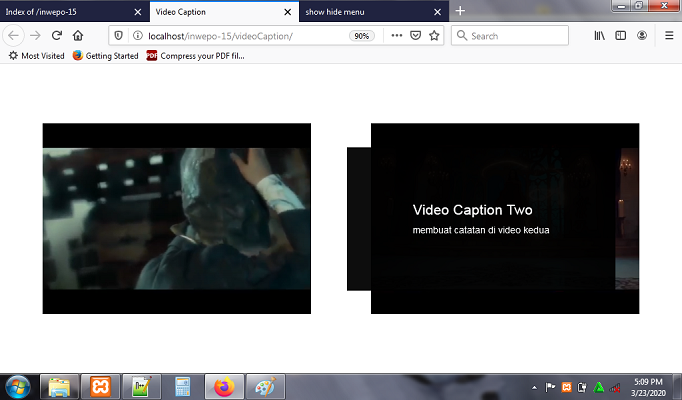Focus the Search box

510,36
